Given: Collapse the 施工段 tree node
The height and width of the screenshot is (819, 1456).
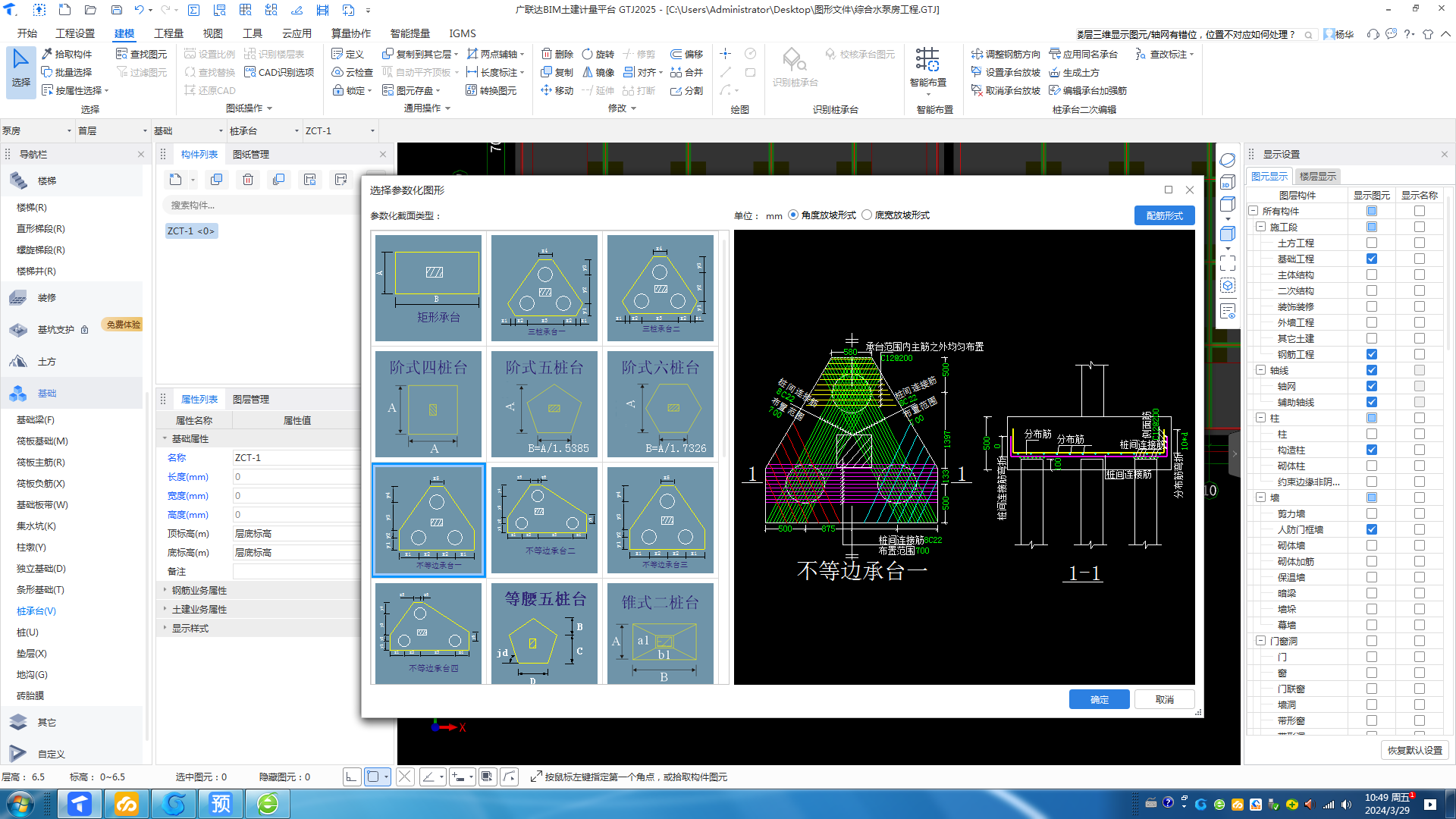Looking at the screenshot, I should 1260,227.
